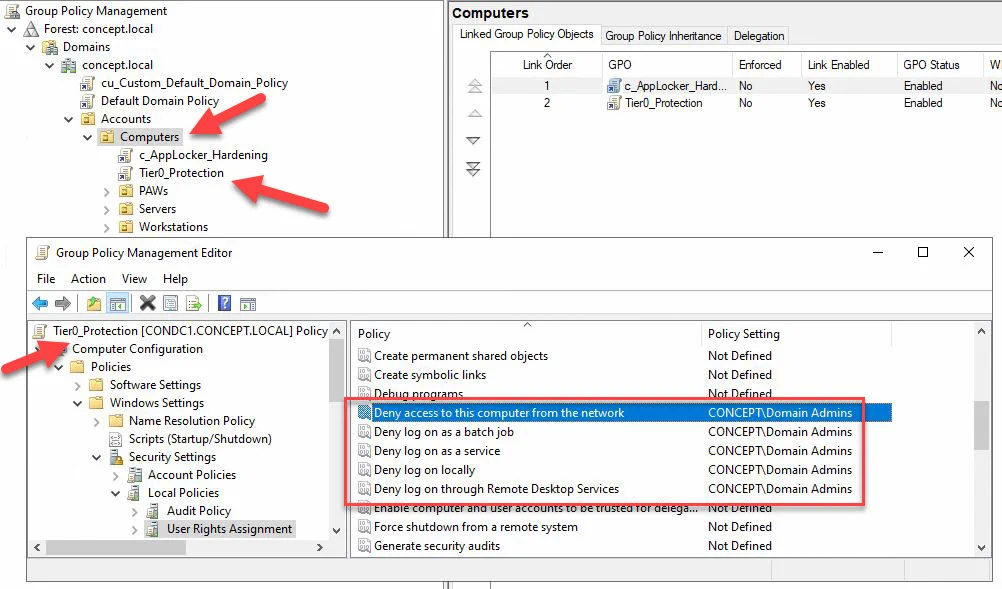Click the editor tree horizontal scrollbar thumb

[x=116, y=547]
